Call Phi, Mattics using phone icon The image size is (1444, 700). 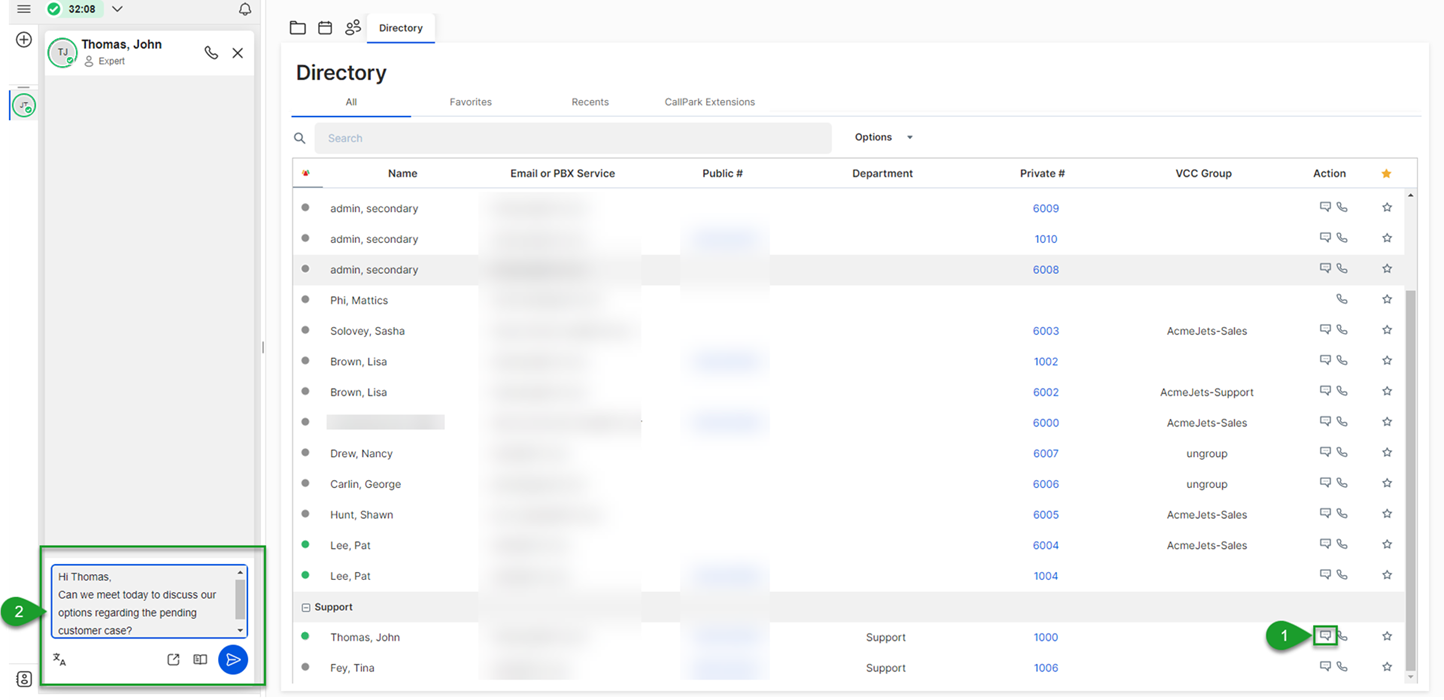coord(1342,299)
